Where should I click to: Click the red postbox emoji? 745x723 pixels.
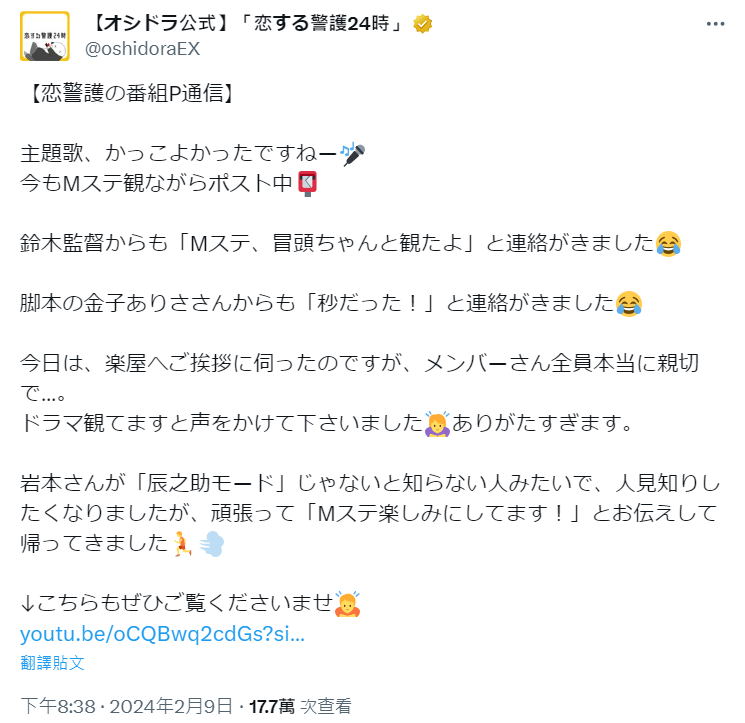tap(307, 183)
